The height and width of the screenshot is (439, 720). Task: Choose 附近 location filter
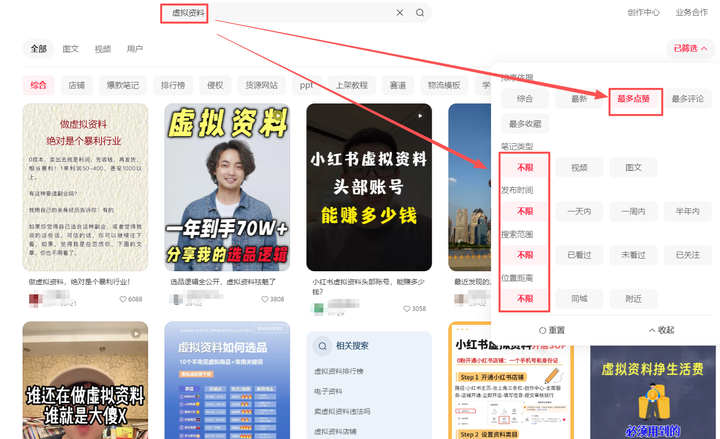tap(633, 299)
